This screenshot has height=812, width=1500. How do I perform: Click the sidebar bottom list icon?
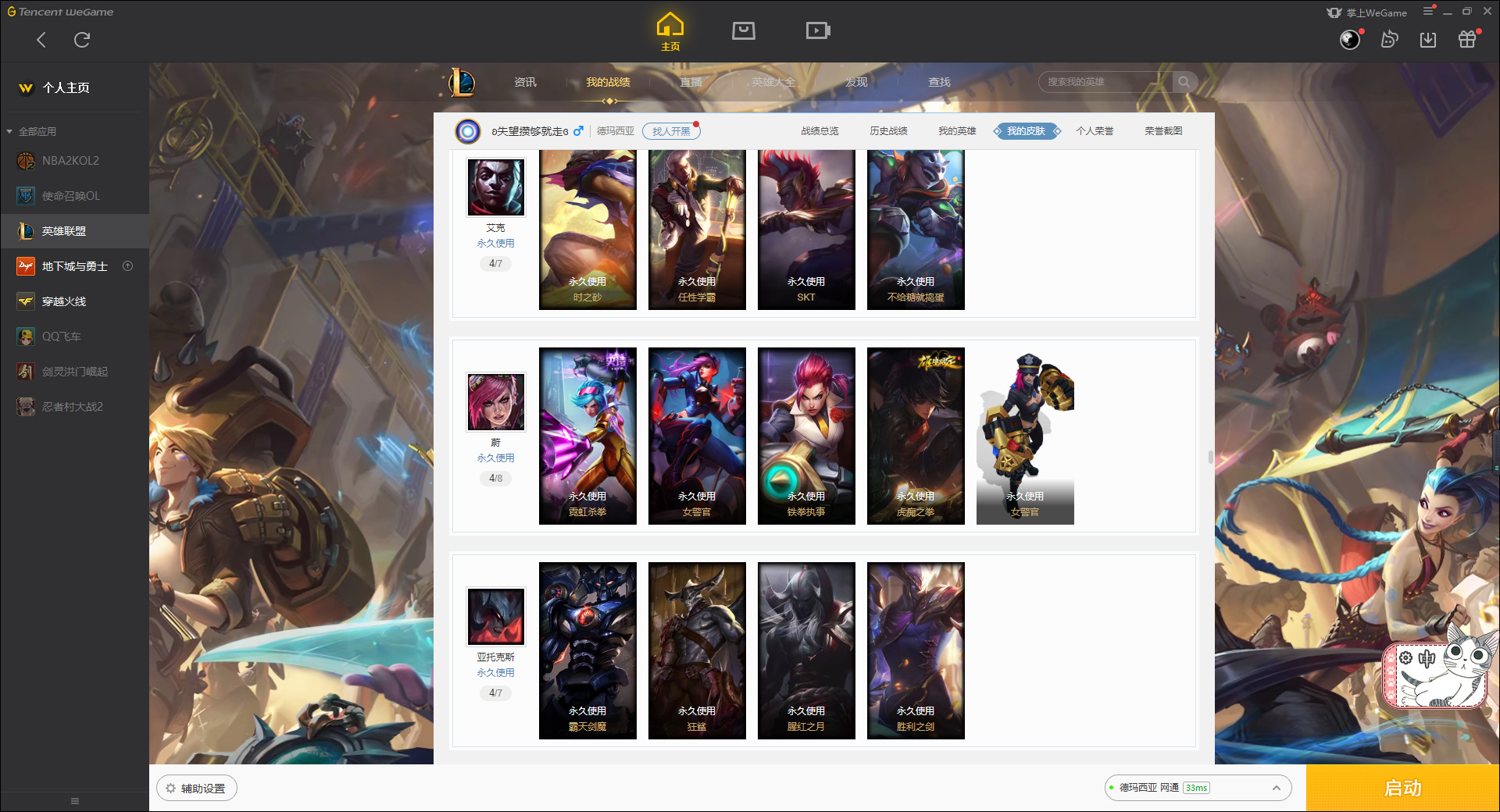(x=75, y=801)
